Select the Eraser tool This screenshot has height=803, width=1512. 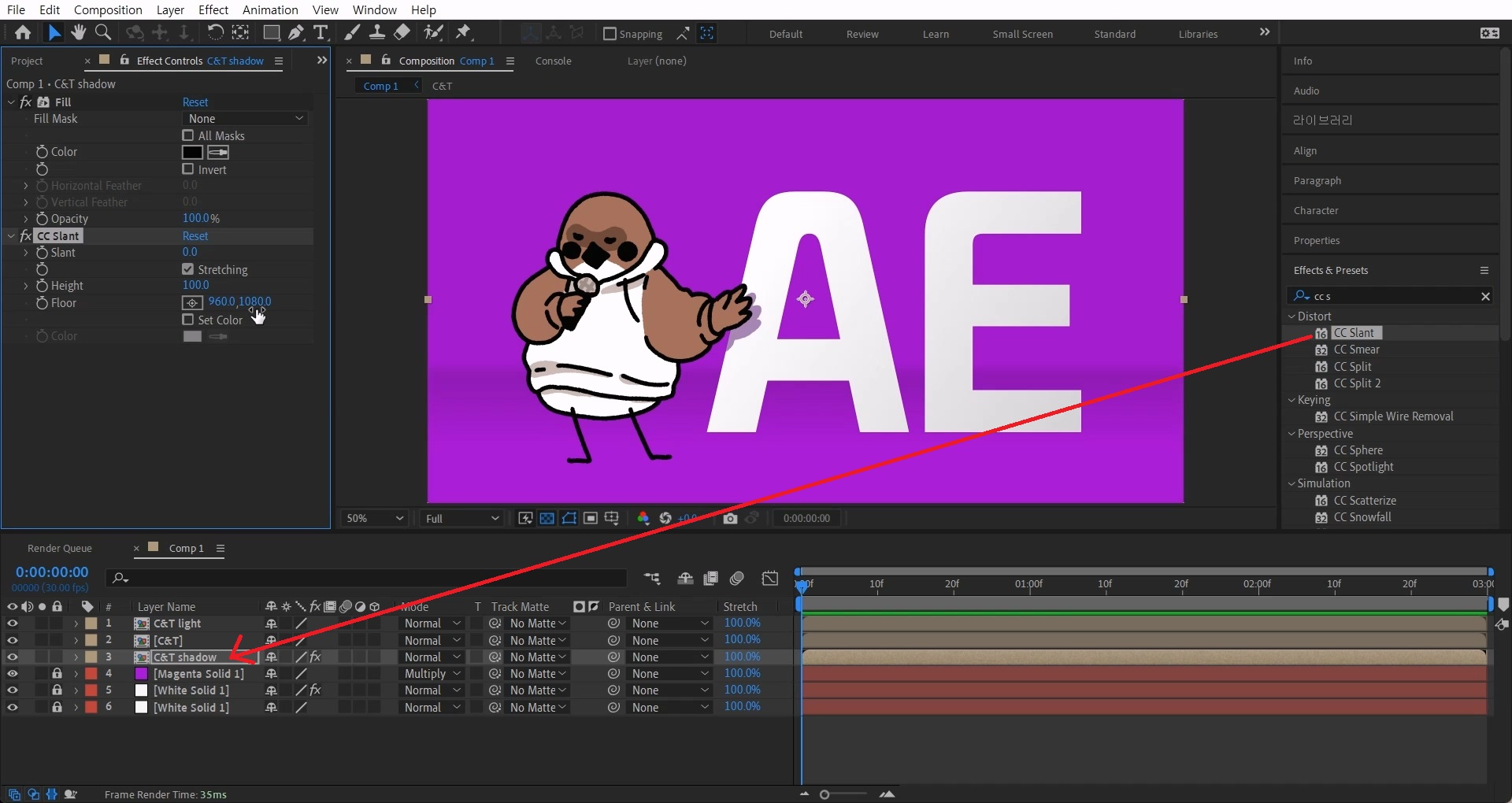[x=402, y=32]
